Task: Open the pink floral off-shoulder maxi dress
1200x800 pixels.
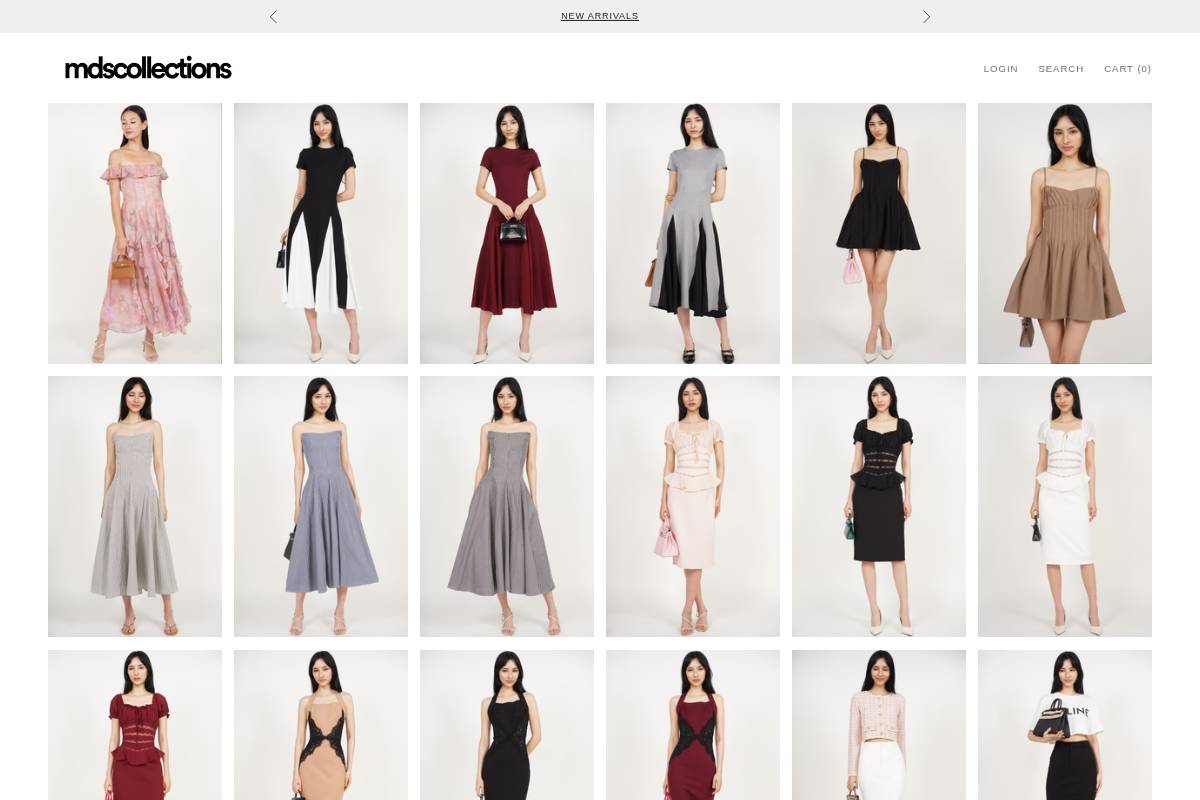Action: pos(135,233)
